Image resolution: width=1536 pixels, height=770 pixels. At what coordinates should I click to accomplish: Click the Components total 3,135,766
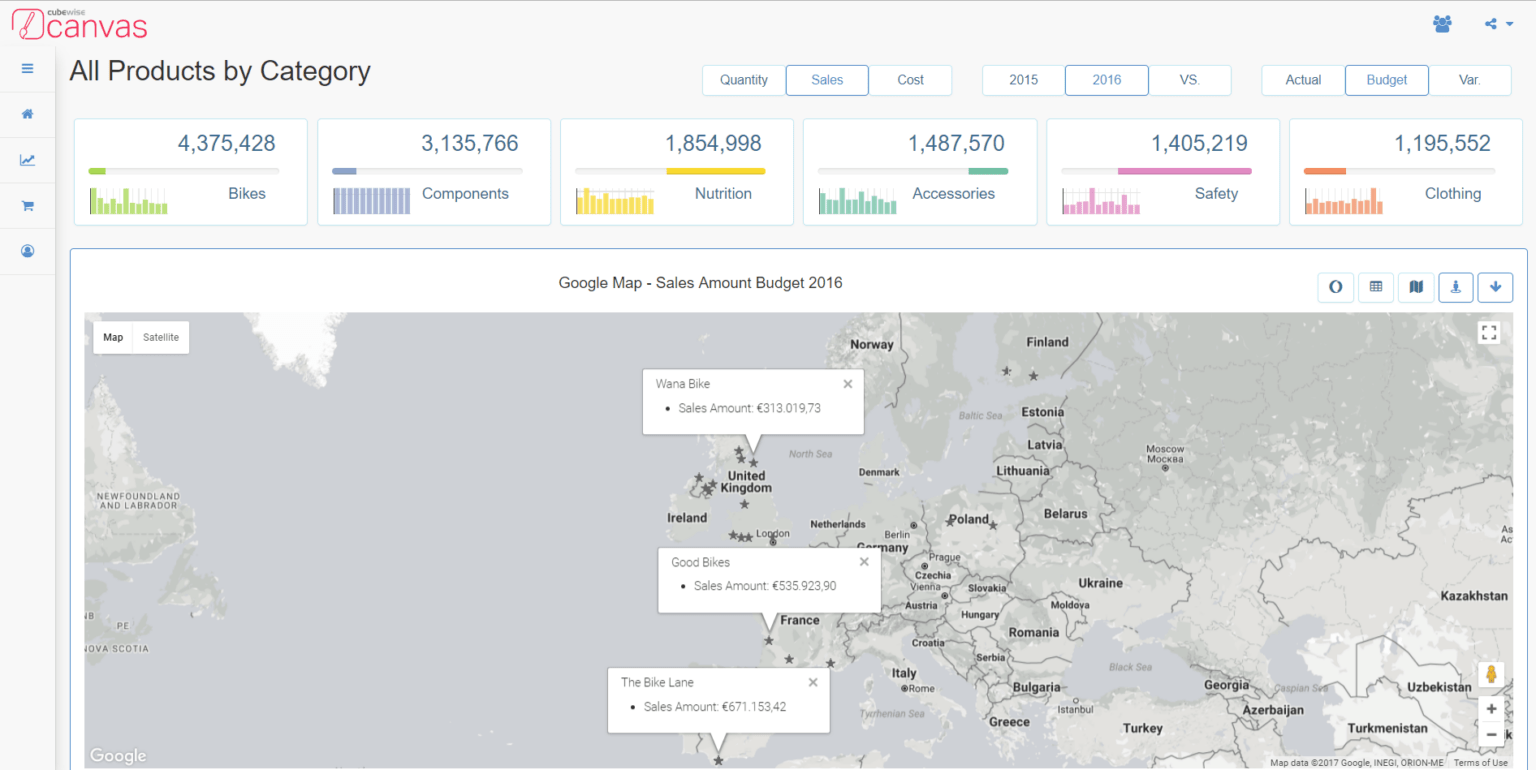tap(470, 143)
